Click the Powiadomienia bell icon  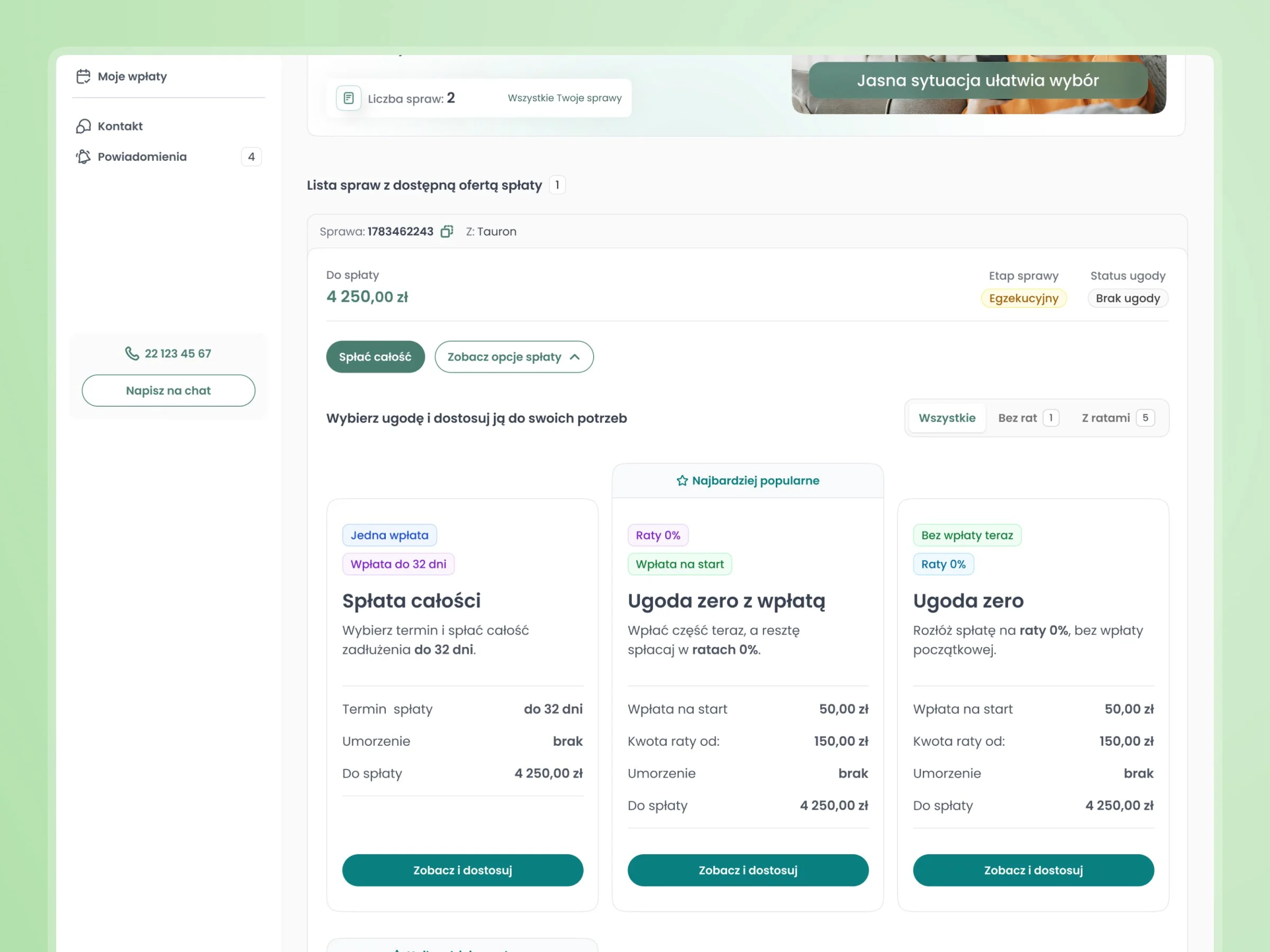pos(83,157)
